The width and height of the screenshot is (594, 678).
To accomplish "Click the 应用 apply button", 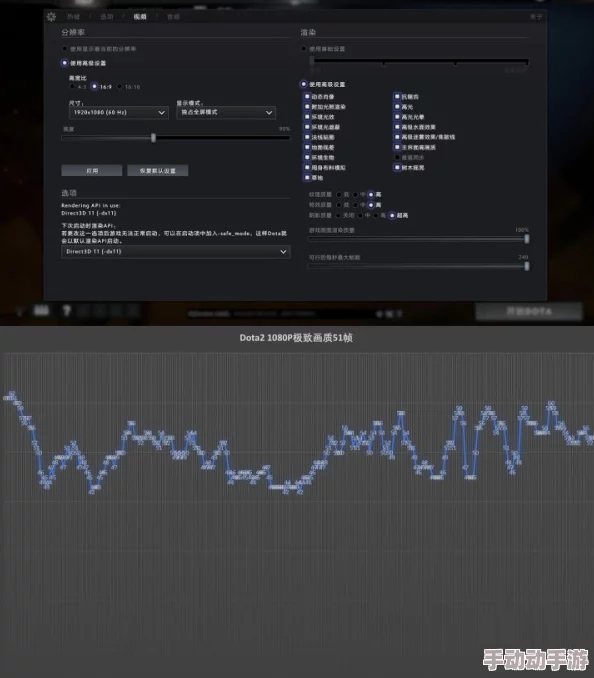I will (x=92, y=171).
